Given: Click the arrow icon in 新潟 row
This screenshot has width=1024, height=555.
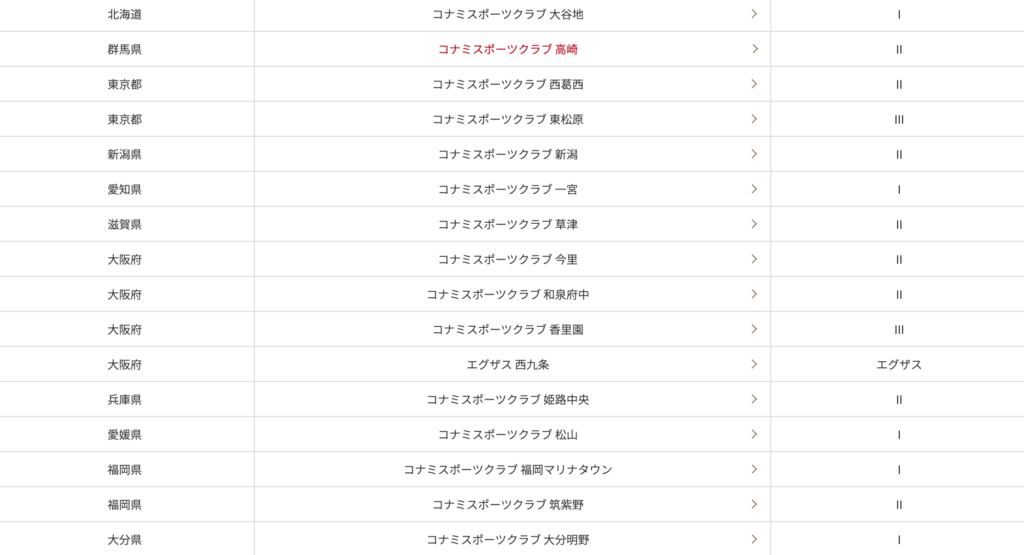Looking at the screenshot, I should 754,154.
